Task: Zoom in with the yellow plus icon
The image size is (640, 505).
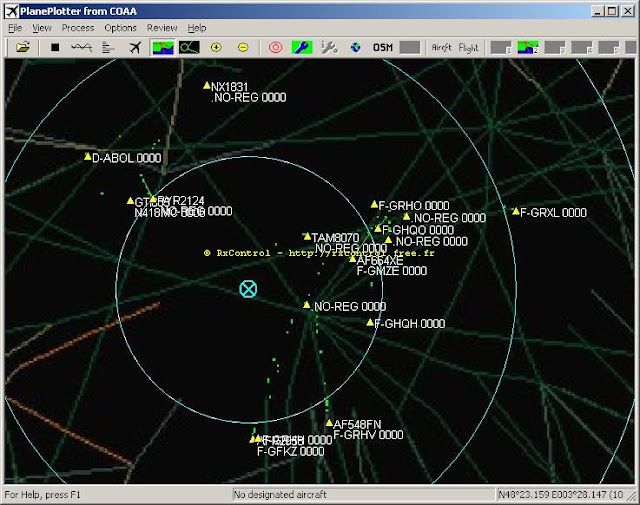Action: tap(216, 48)
